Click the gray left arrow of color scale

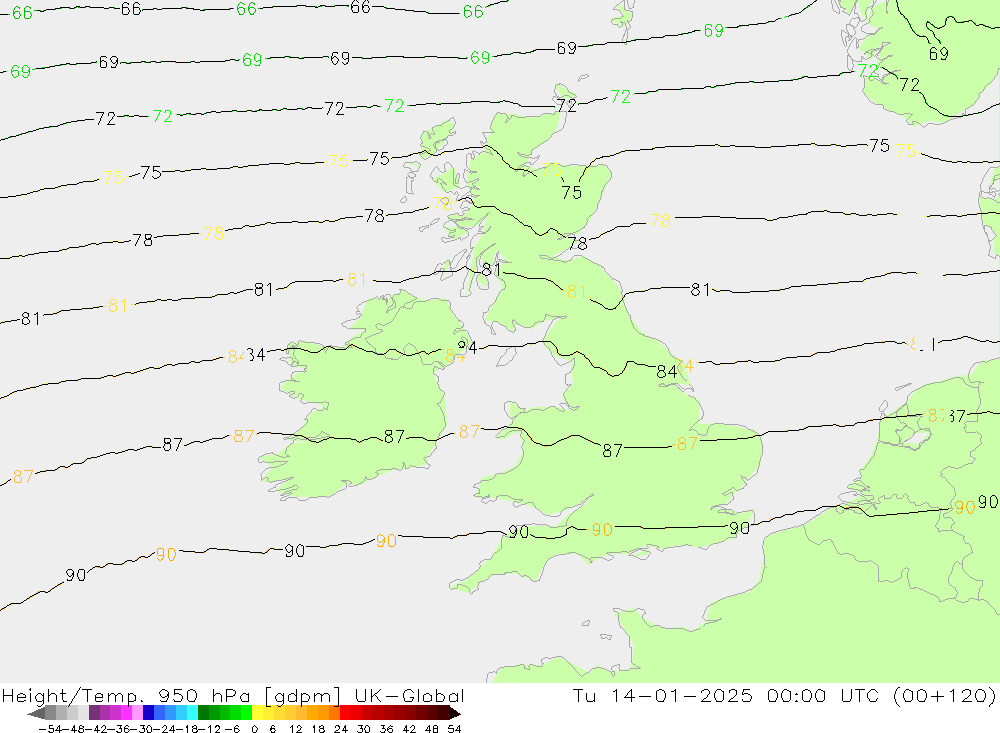pos(36,713)
